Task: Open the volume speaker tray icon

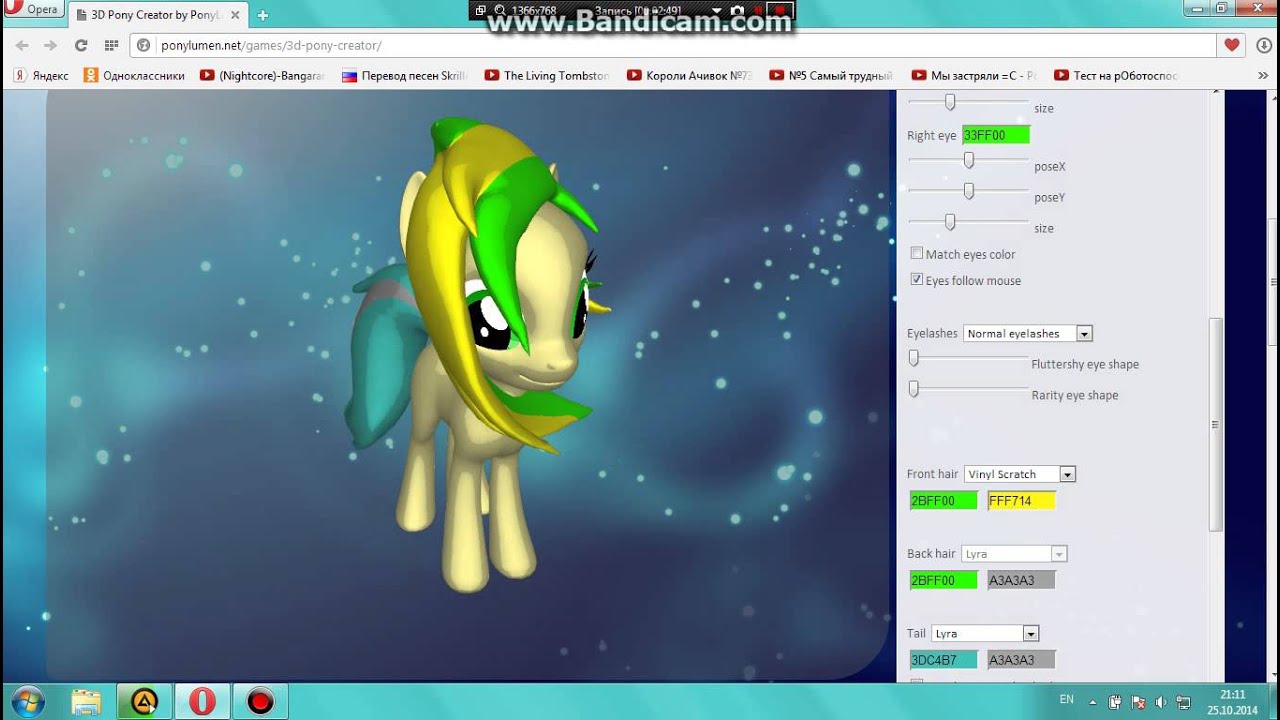Action: coord(1160,702)
